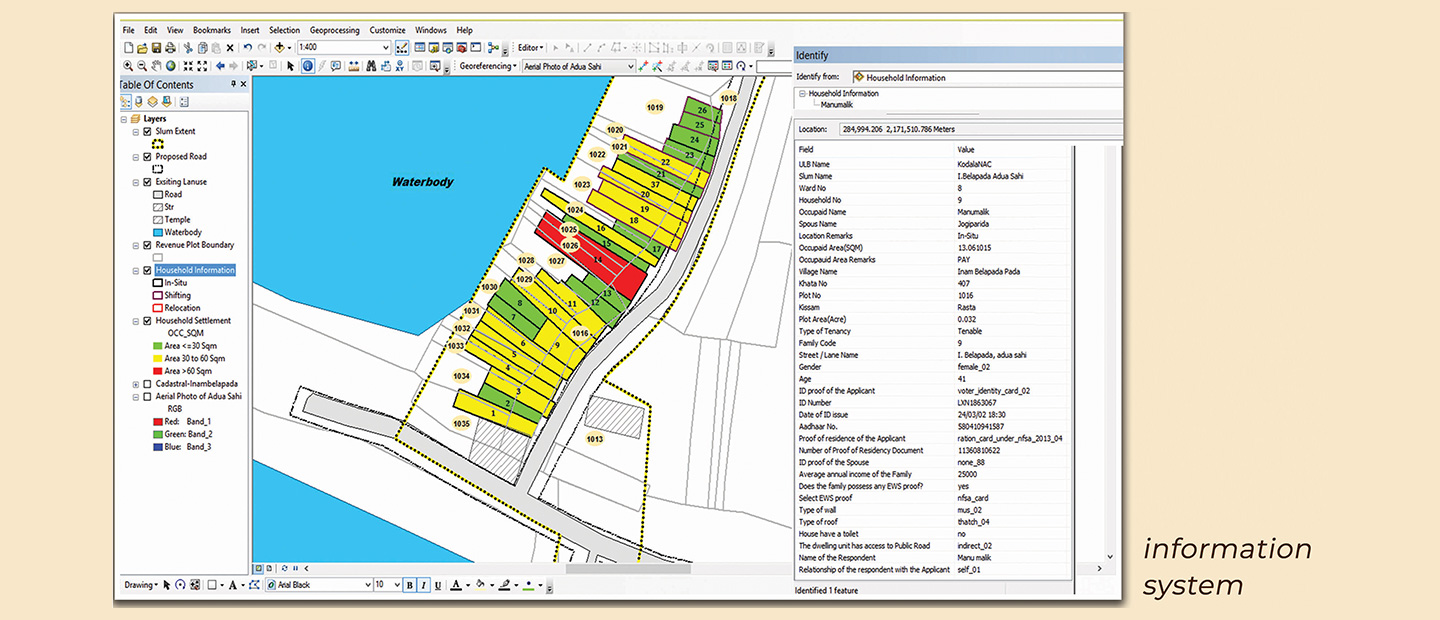1440x620 pixels.
Task: Toggle Bold text formatting
Action: click(x=409, y=585)
